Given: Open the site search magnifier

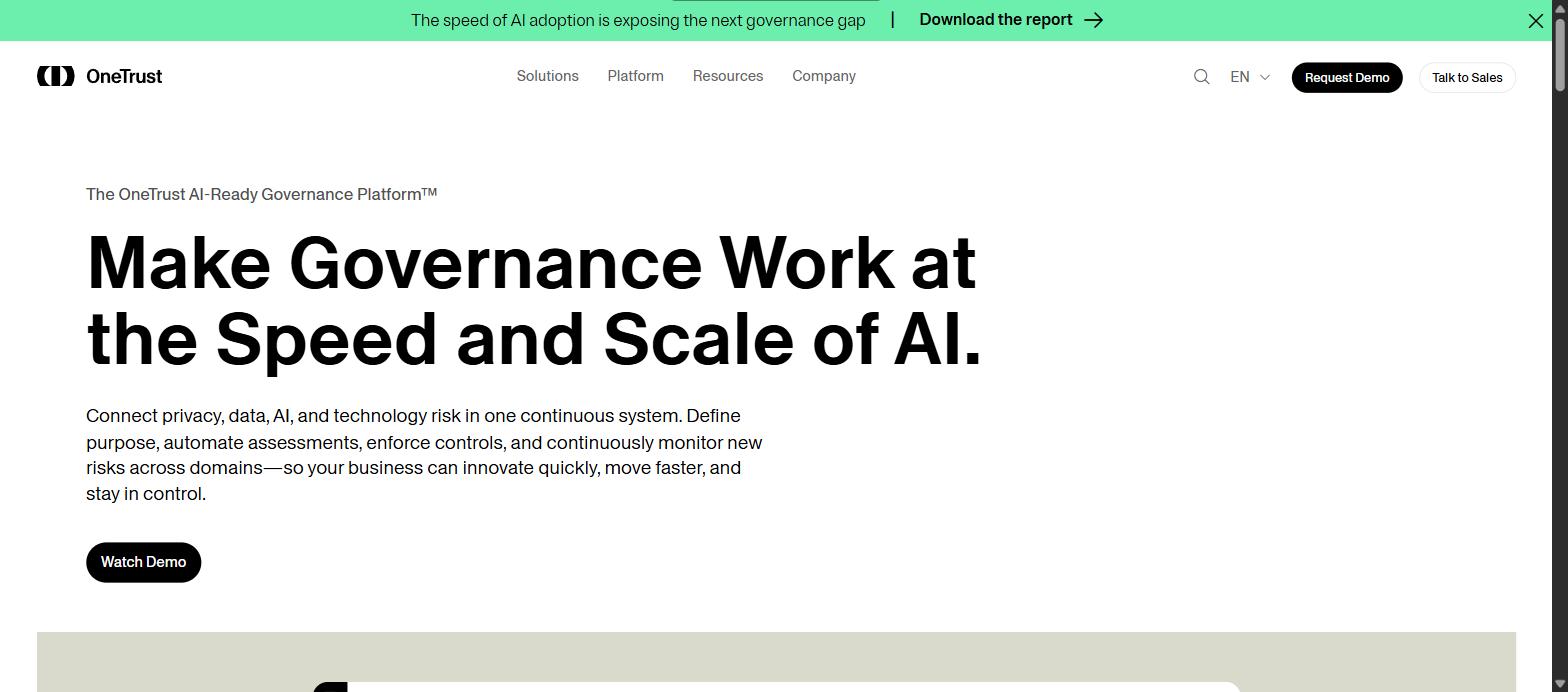Looking at the screenshot, I should 1201,77.
